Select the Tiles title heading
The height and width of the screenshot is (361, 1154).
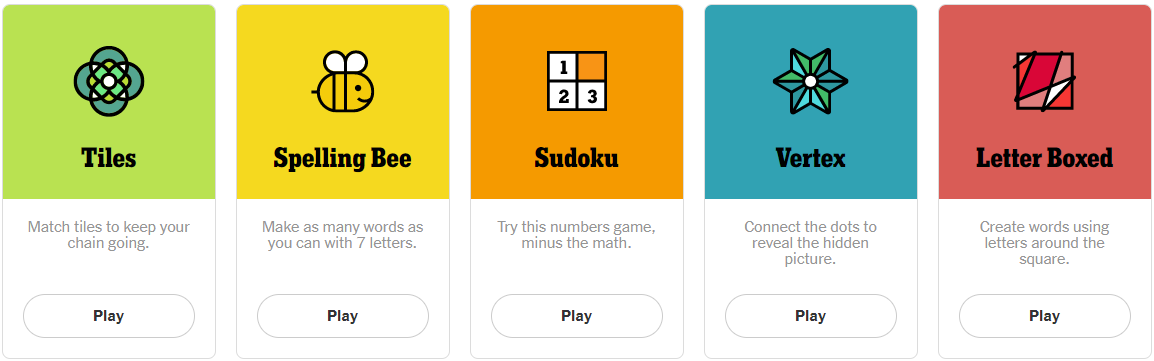tap(109, 158)
